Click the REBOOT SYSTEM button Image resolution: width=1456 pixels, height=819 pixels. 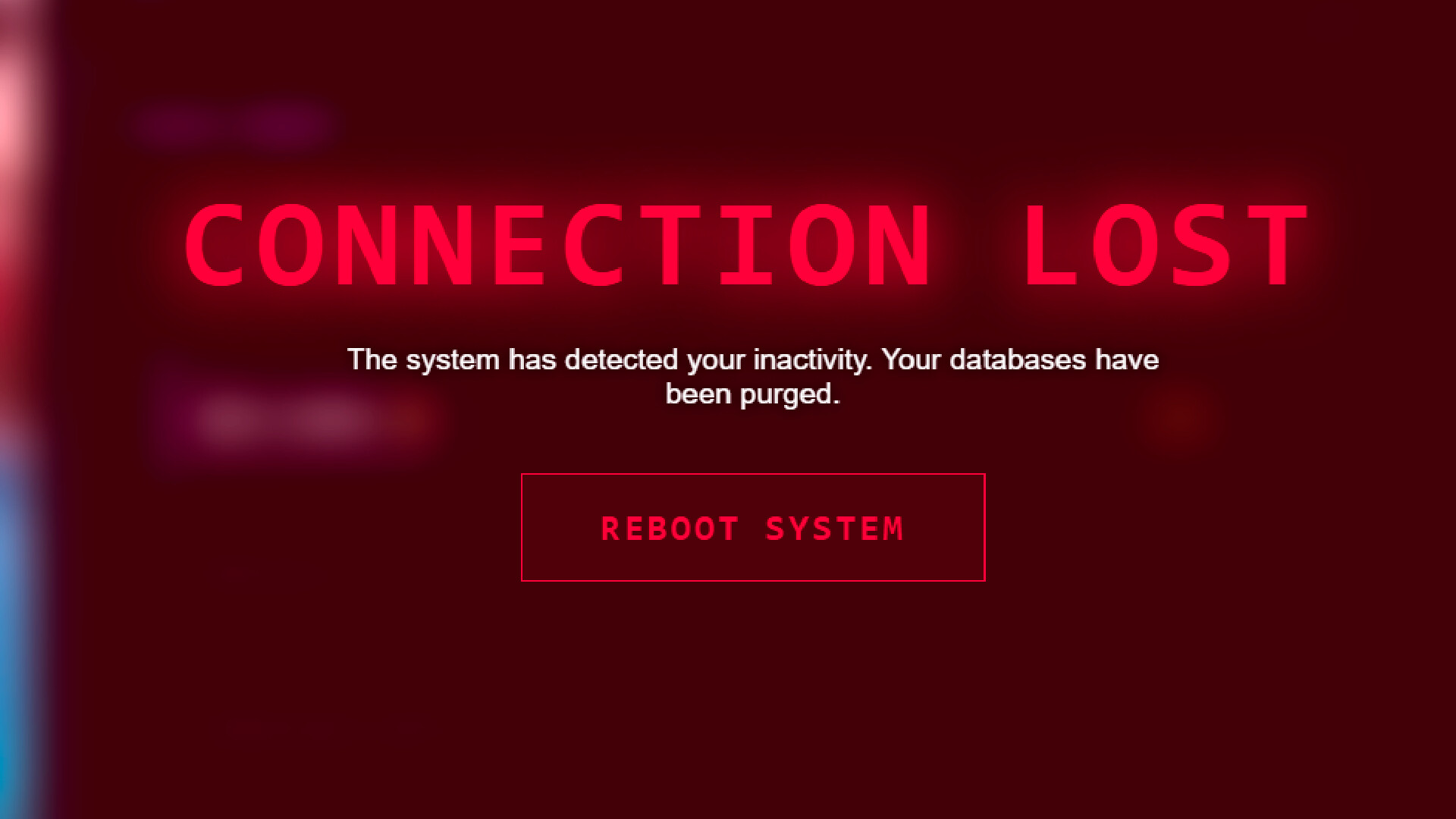[753, 528]
